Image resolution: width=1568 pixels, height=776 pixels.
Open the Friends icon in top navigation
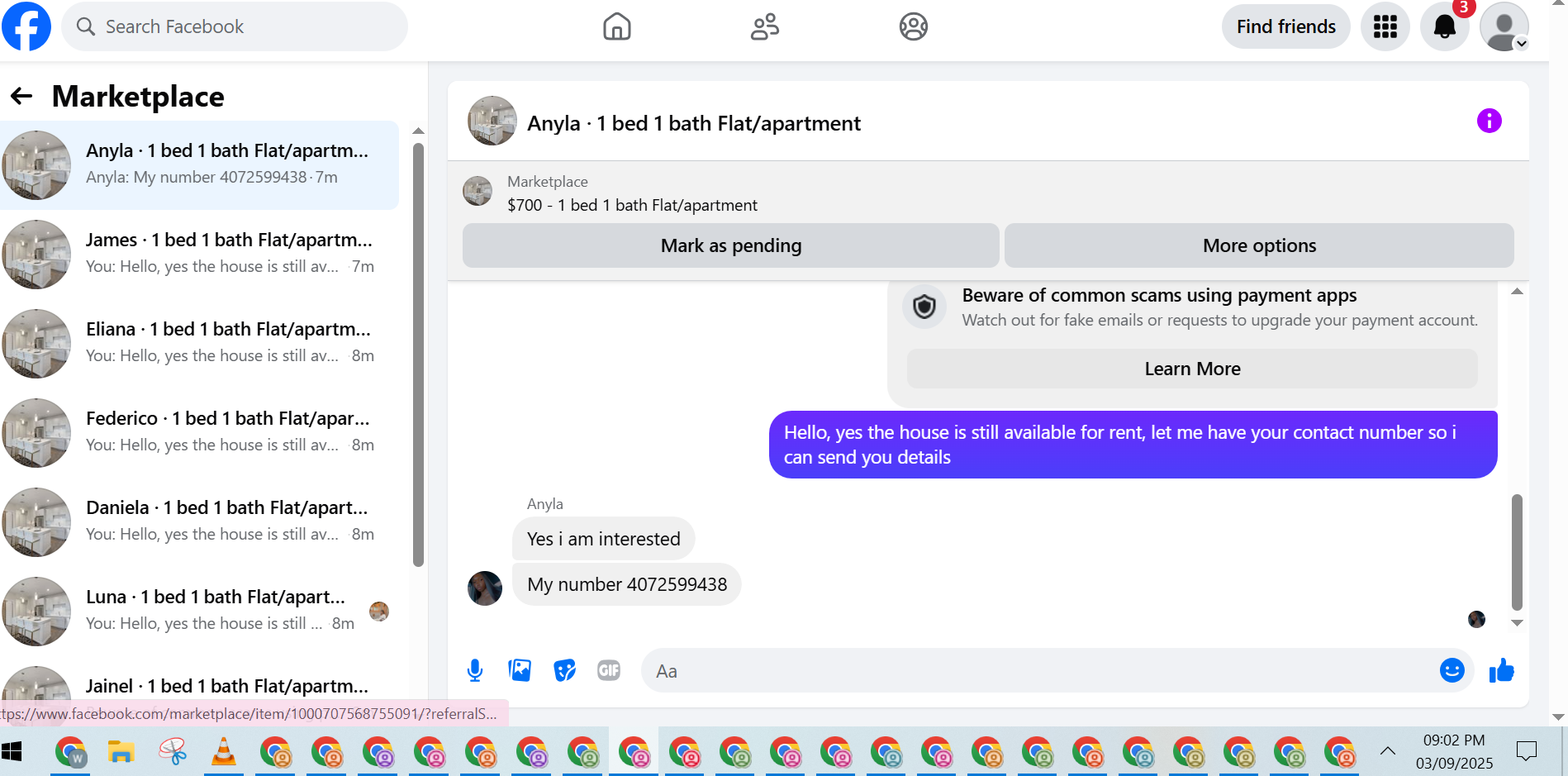(765, 26)
